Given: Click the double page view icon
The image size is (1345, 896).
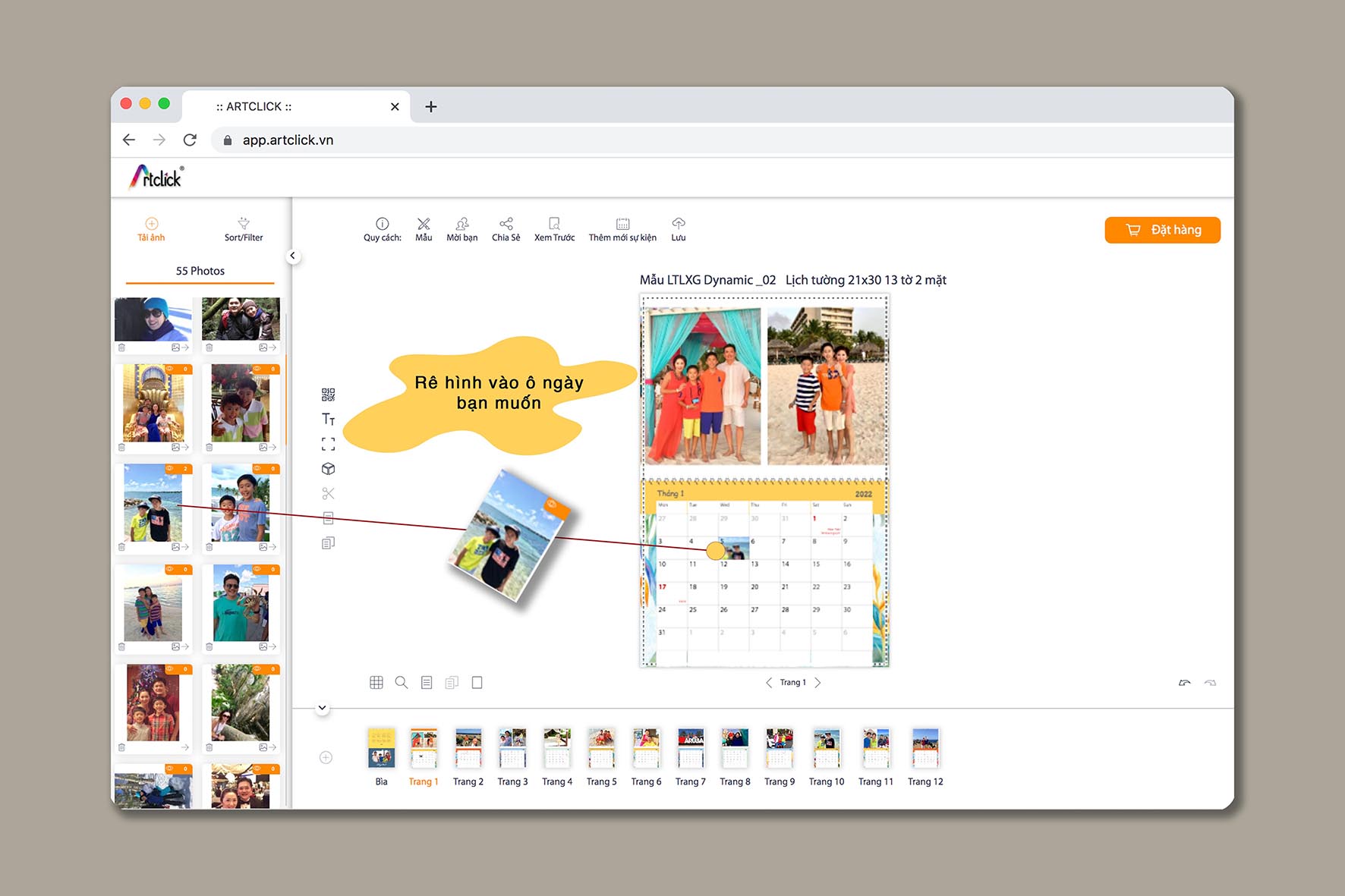Looking at the screenshot, I should [452, 682].
